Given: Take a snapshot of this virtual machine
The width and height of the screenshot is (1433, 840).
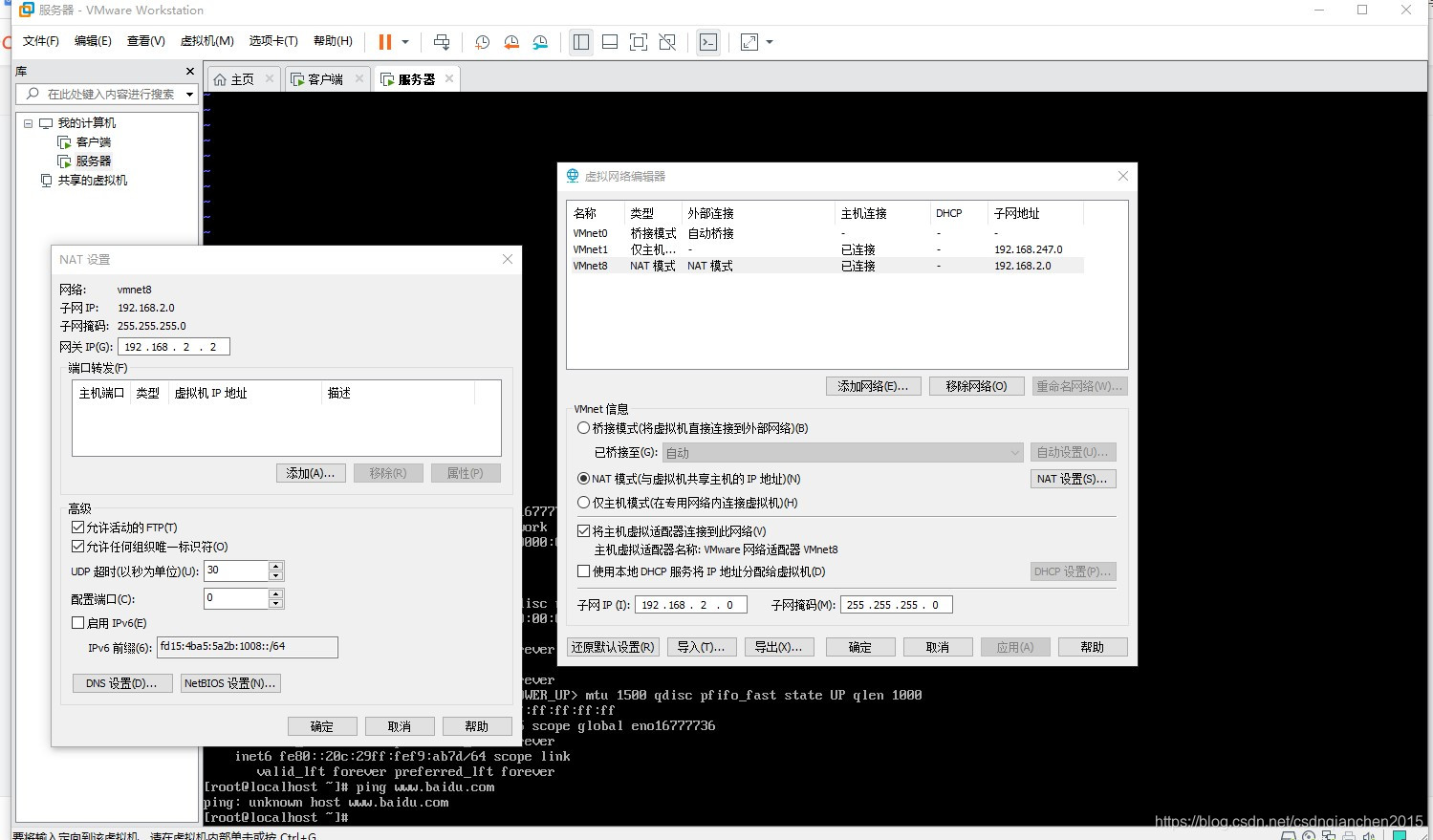Looking at the screenshot, I should [x=482, y=42].
